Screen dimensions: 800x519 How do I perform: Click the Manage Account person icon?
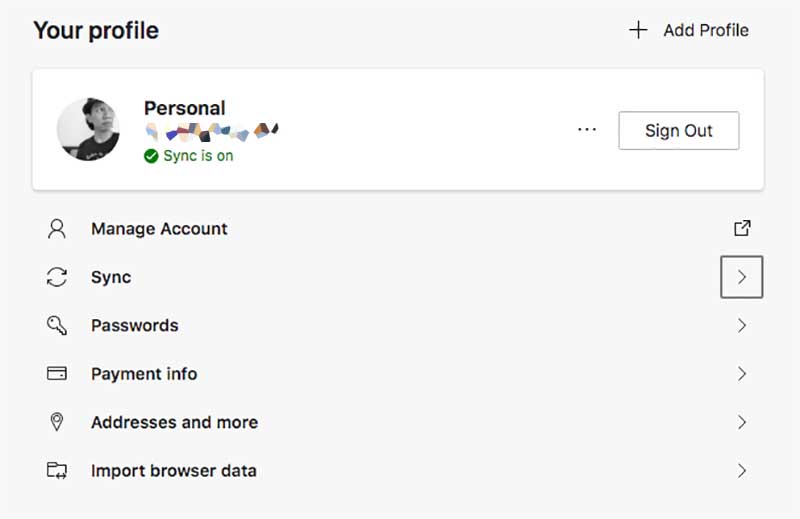tap(57, 229)
